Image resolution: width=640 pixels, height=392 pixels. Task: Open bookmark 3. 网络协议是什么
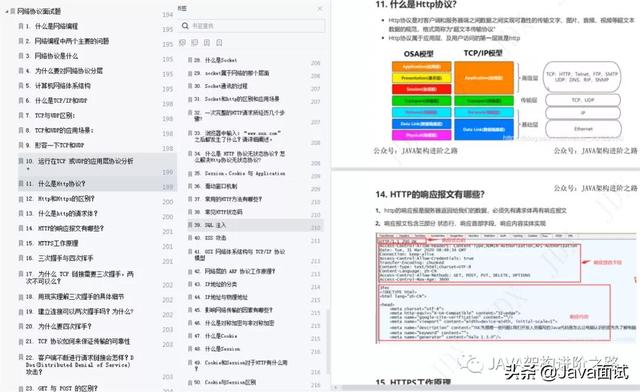(x=51, y=56)
